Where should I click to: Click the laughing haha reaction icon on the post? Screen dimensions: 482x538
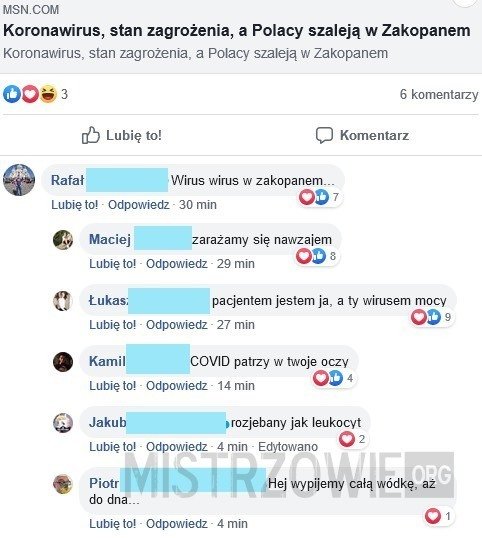point(48,94)
